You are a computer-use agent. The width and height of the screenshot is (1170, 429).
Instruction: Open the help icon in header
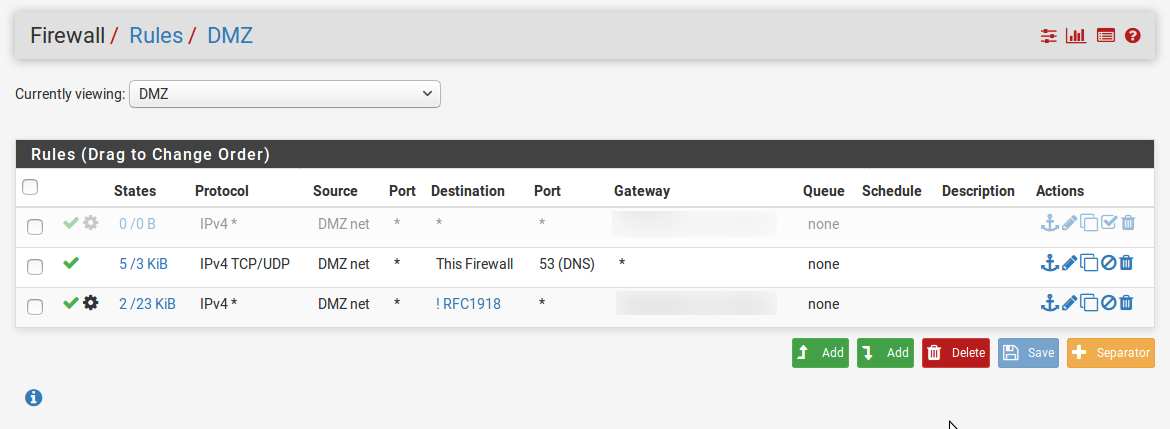tap(1132, 35)
